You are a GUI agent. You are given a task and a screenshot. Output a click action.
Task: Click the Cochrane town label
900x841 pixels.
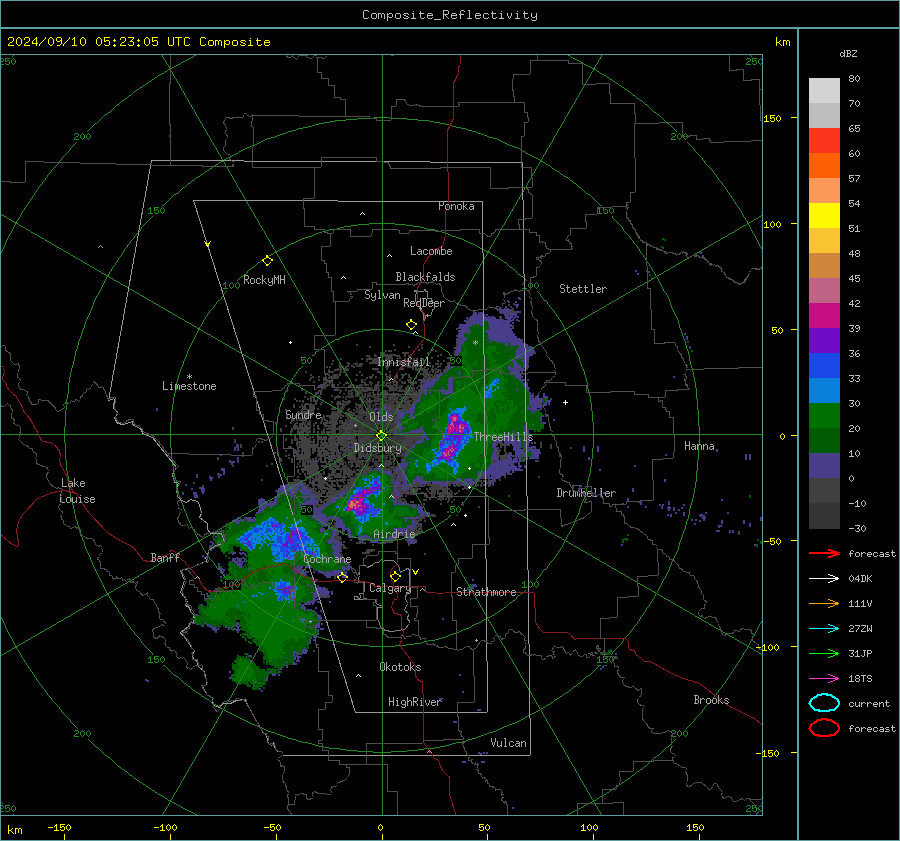pos(327,559)
